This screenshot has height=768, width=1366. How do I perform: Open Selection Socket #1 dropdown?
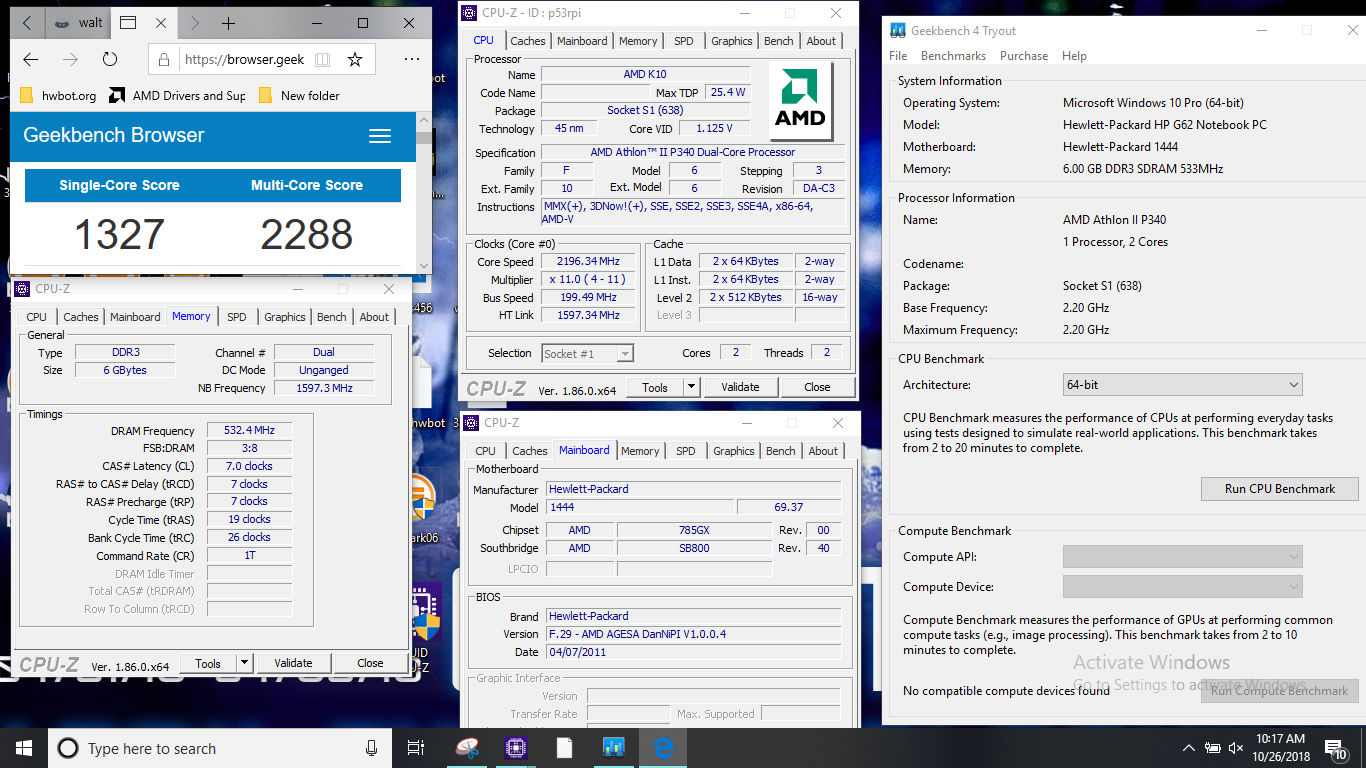pyautogui.click(x=588, y=353)
